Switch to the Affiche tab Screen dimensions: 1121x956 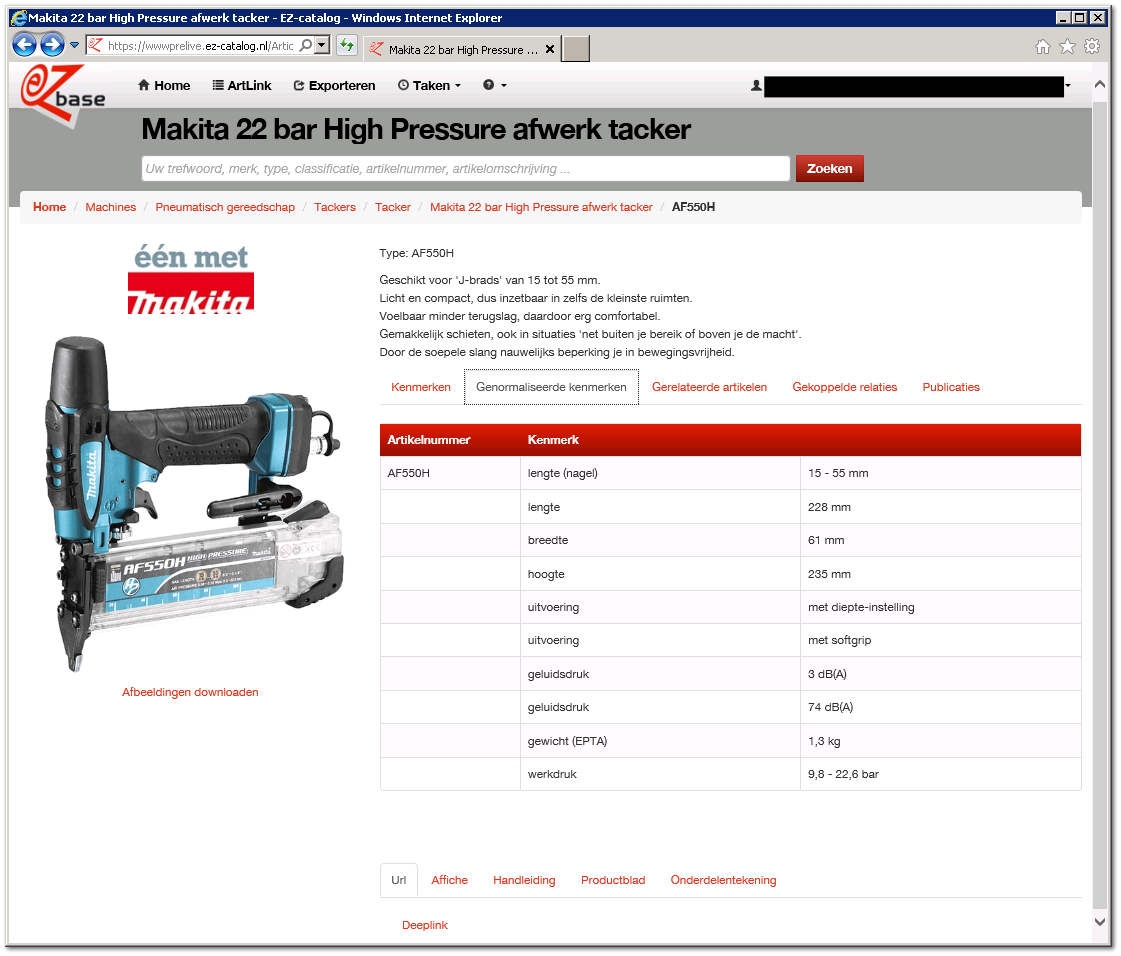tap(449, 880)
